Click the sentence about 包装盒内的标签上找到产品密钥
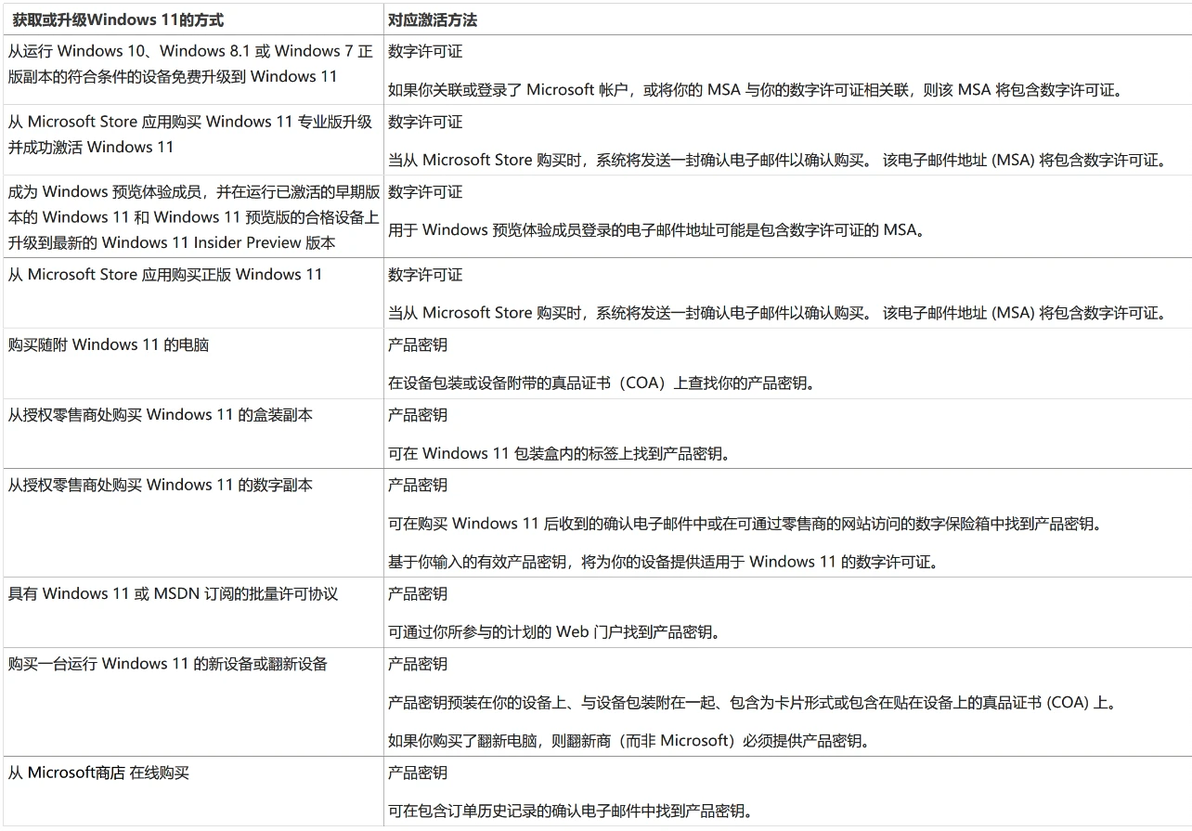This screenshot has width=1192, height=831. pos(560,453)
